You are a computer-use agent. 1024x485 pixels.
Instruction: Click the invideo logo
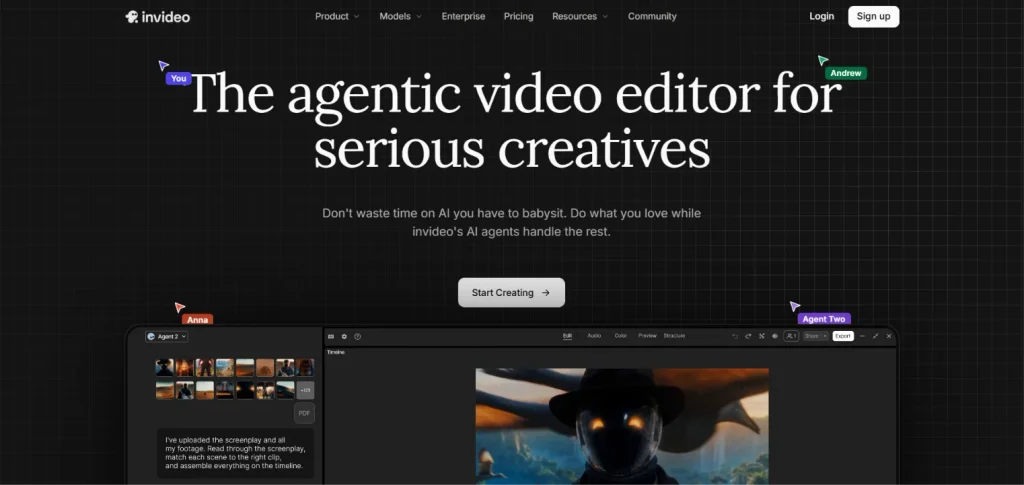157,17
